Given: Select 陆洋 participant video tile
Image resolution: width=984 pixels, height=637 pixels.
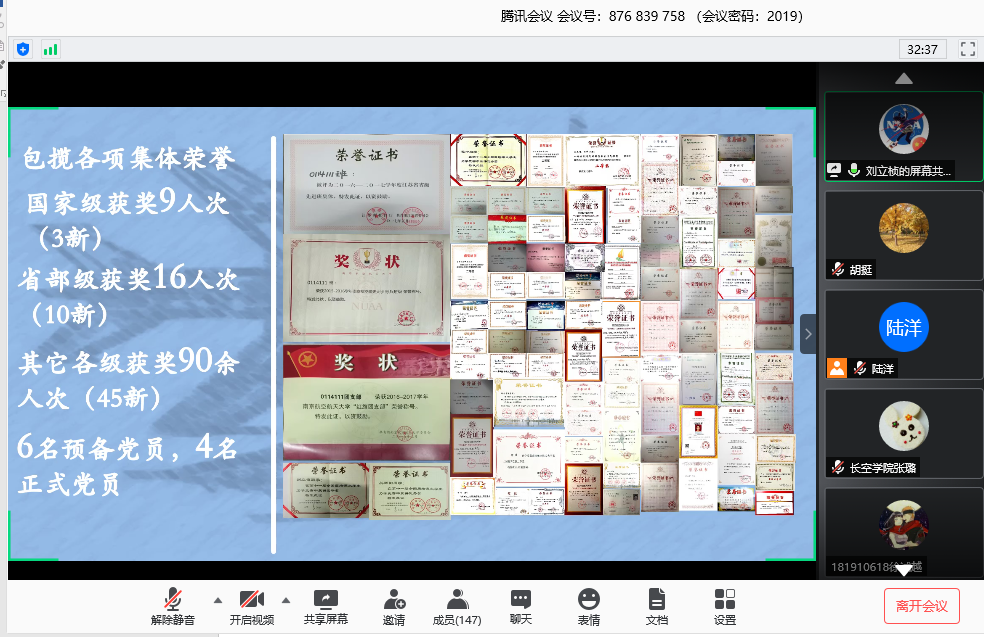Looking at the screenshot, I should pos(903,334).
